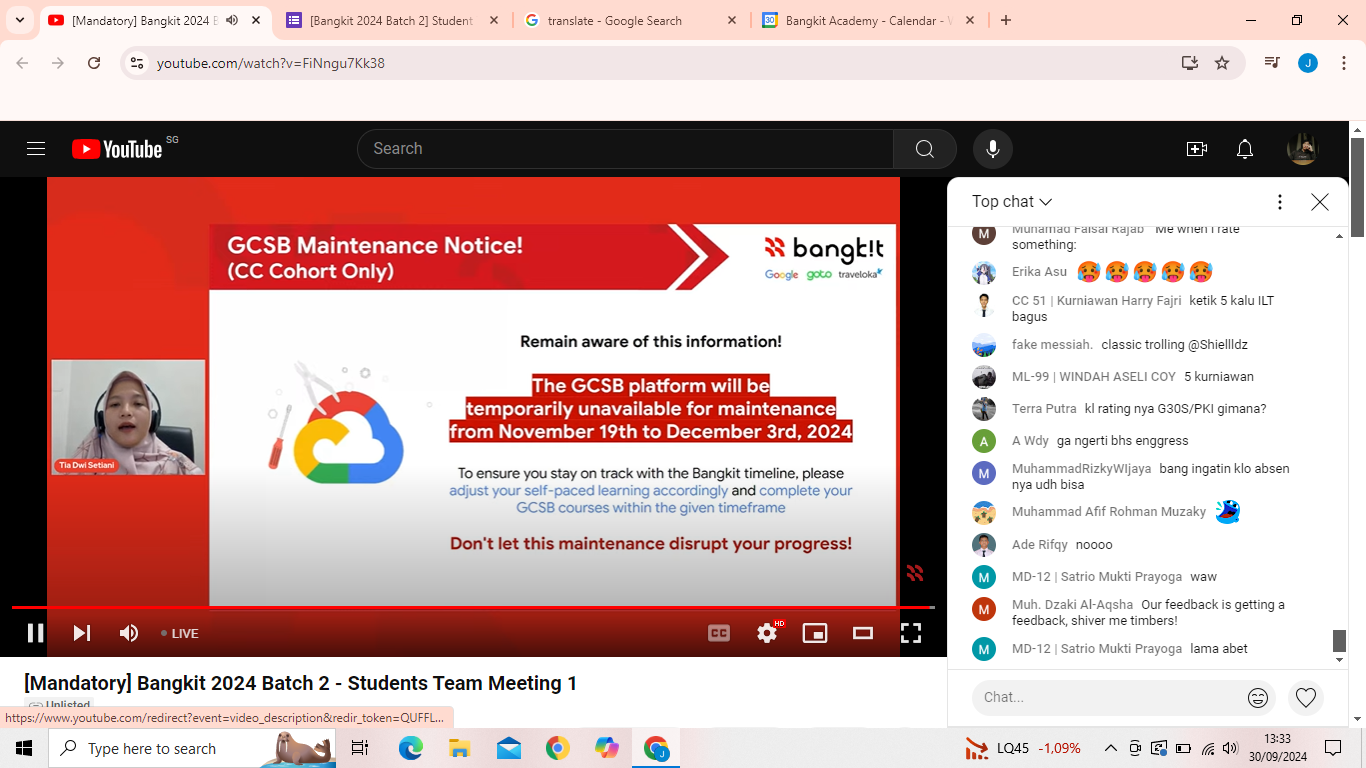The width and height of the screenshot is (1366, 768).
Task: Search with voice microphone button
Action: 992,149
